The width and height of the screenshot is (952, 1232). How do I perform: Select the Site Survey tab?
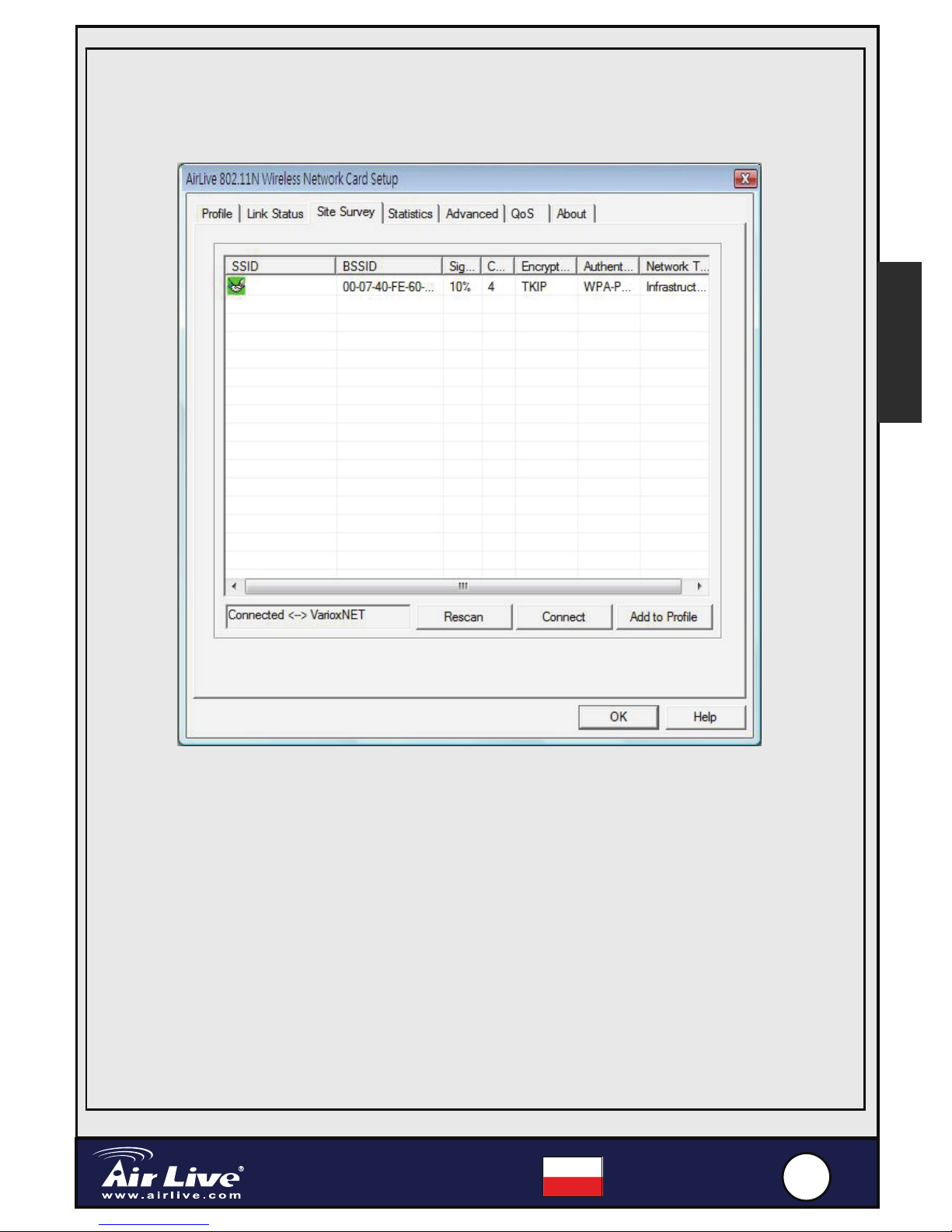point(346,212)
